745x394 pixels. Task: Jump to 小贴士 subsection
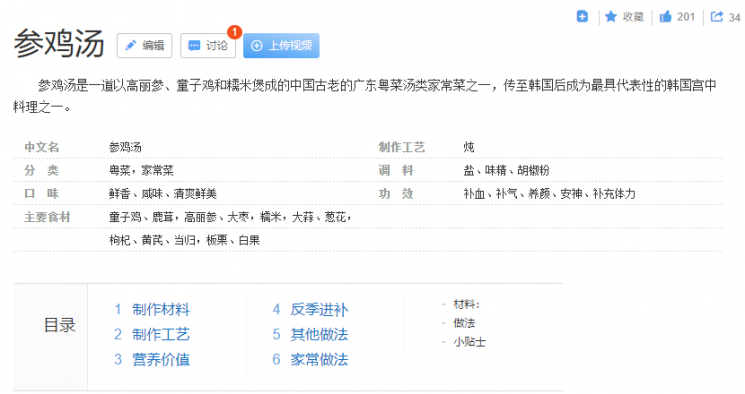469,342
